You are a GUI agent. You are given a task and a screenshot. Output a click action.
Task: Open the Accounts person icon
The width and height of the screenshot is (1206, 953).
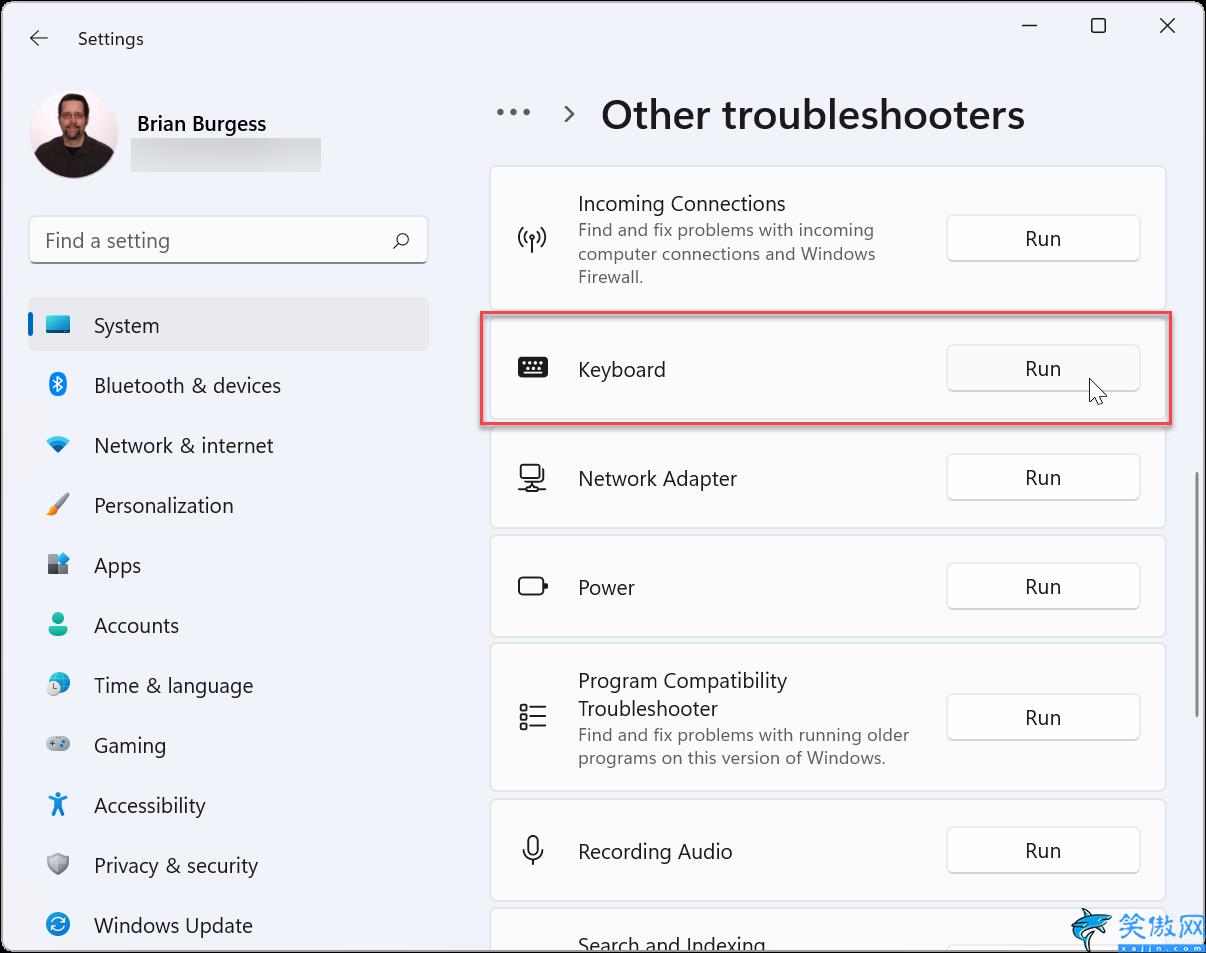tap(58, 625)
